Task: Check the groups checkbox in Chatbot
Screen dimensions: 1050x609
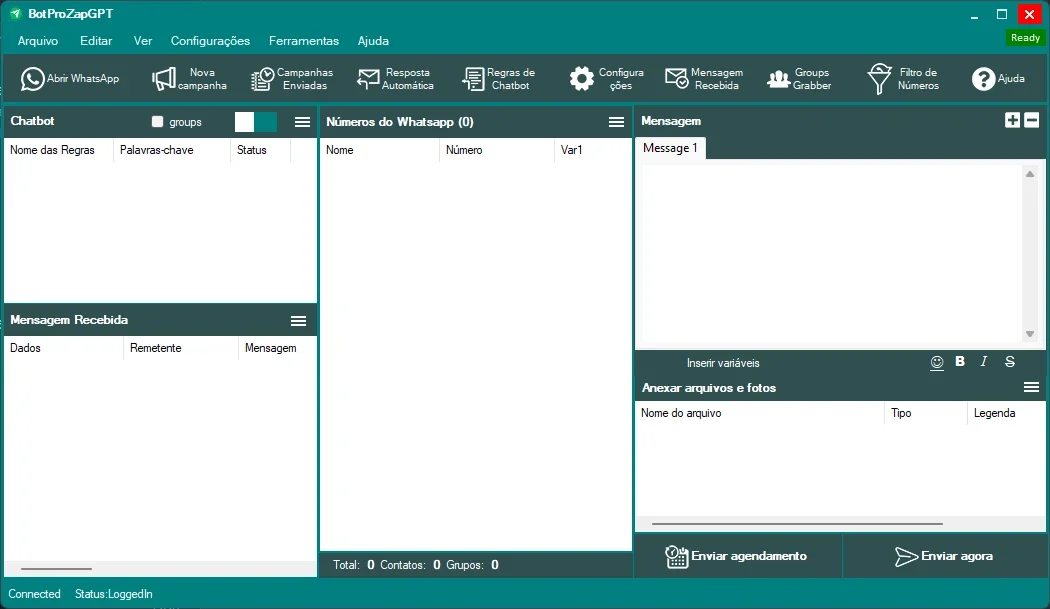Action: [x=157, y=122]
